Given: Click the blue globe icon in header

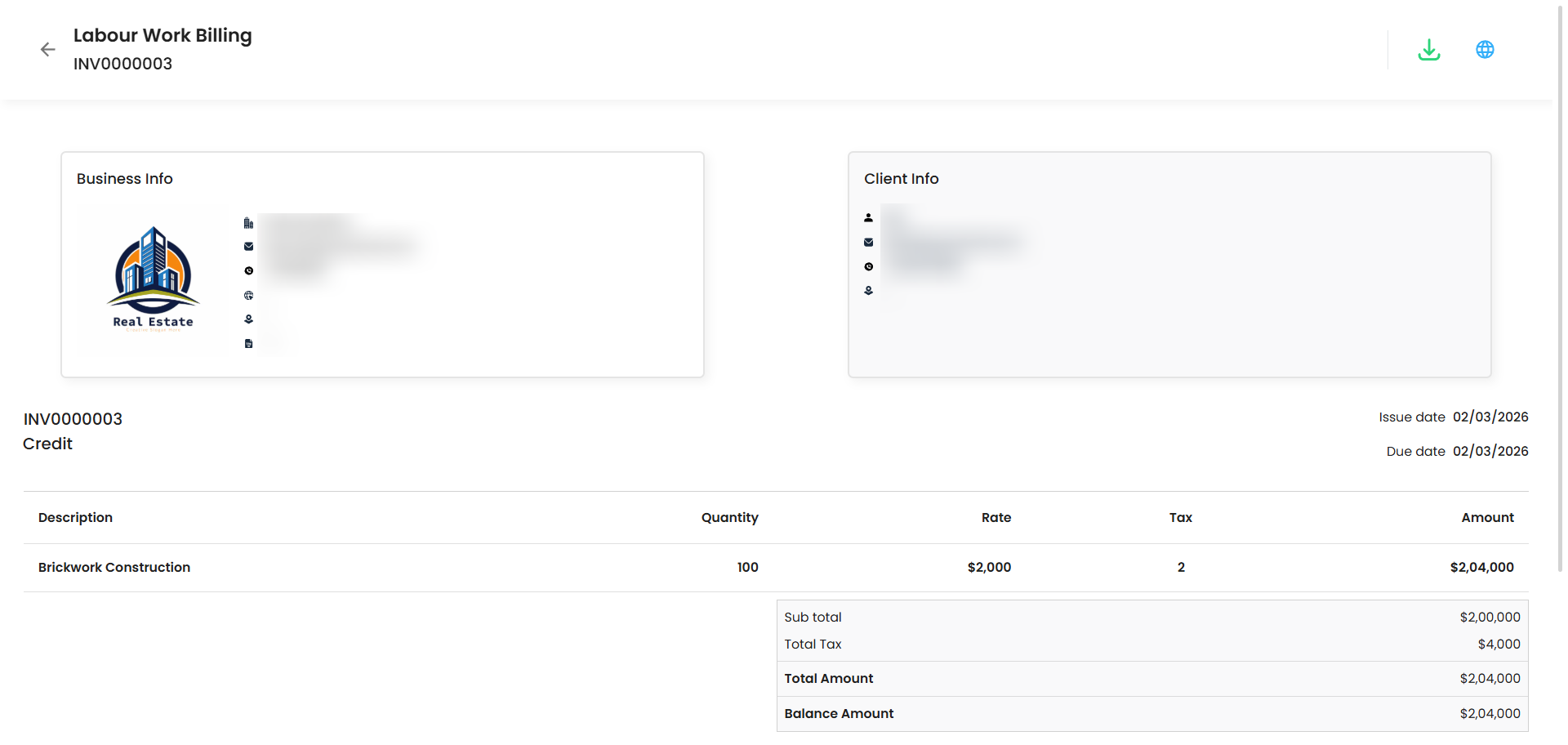Looking at the screenshot, I should [1485, 50].
